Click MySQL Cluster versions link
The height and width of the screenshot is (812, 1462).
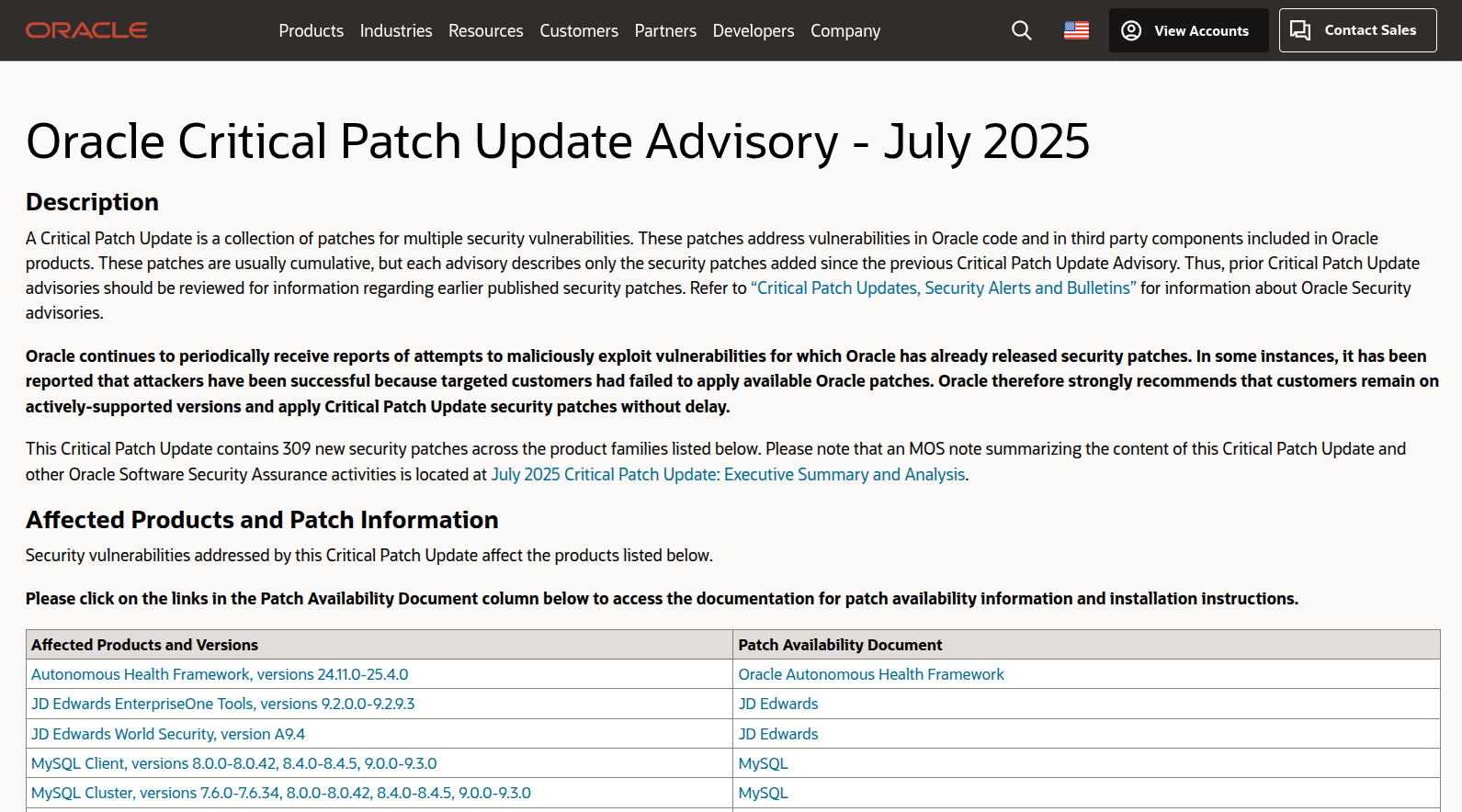(x=280, y=793)
